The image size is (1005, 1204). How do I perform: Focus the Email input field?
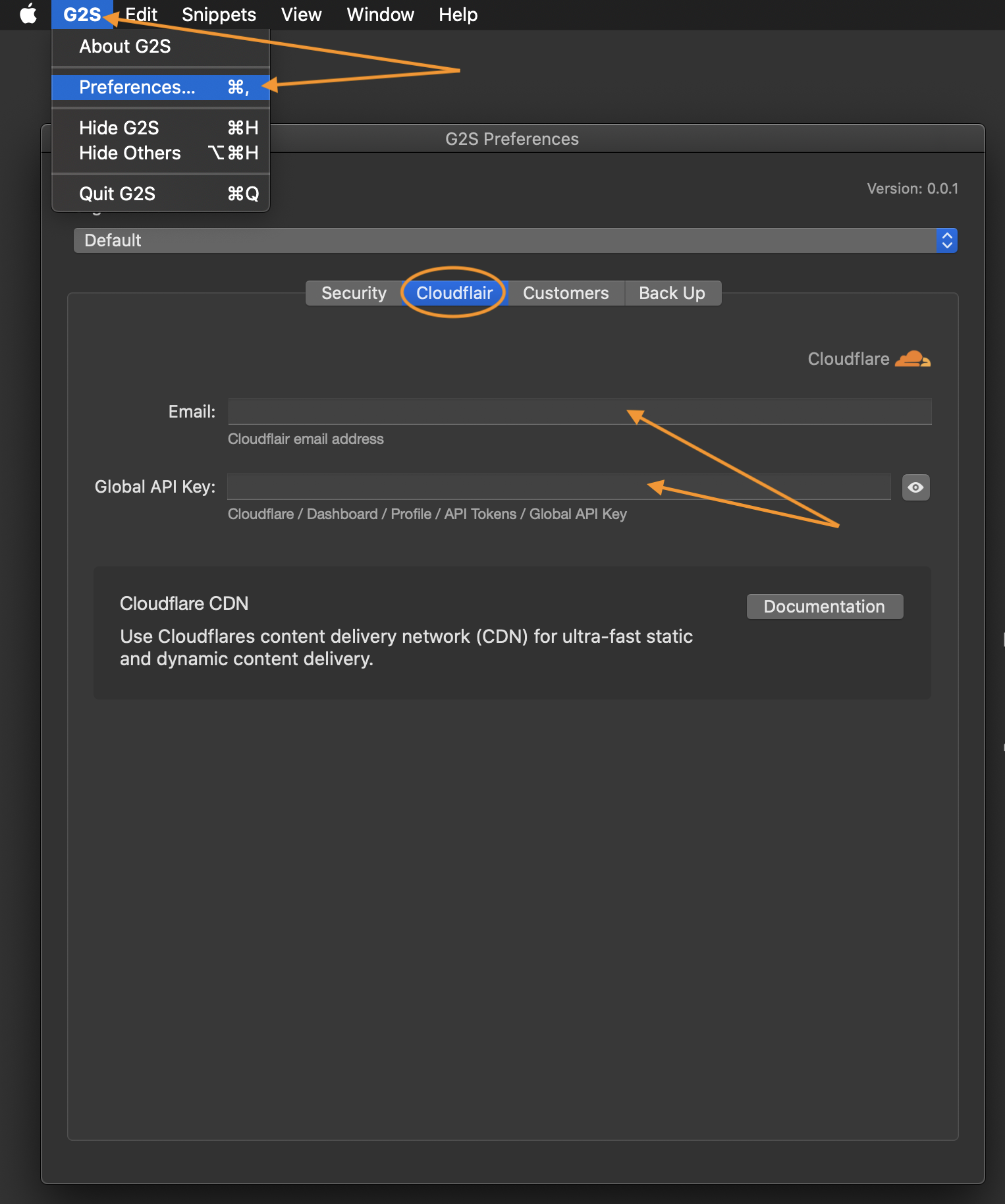[x=580, y=412]
